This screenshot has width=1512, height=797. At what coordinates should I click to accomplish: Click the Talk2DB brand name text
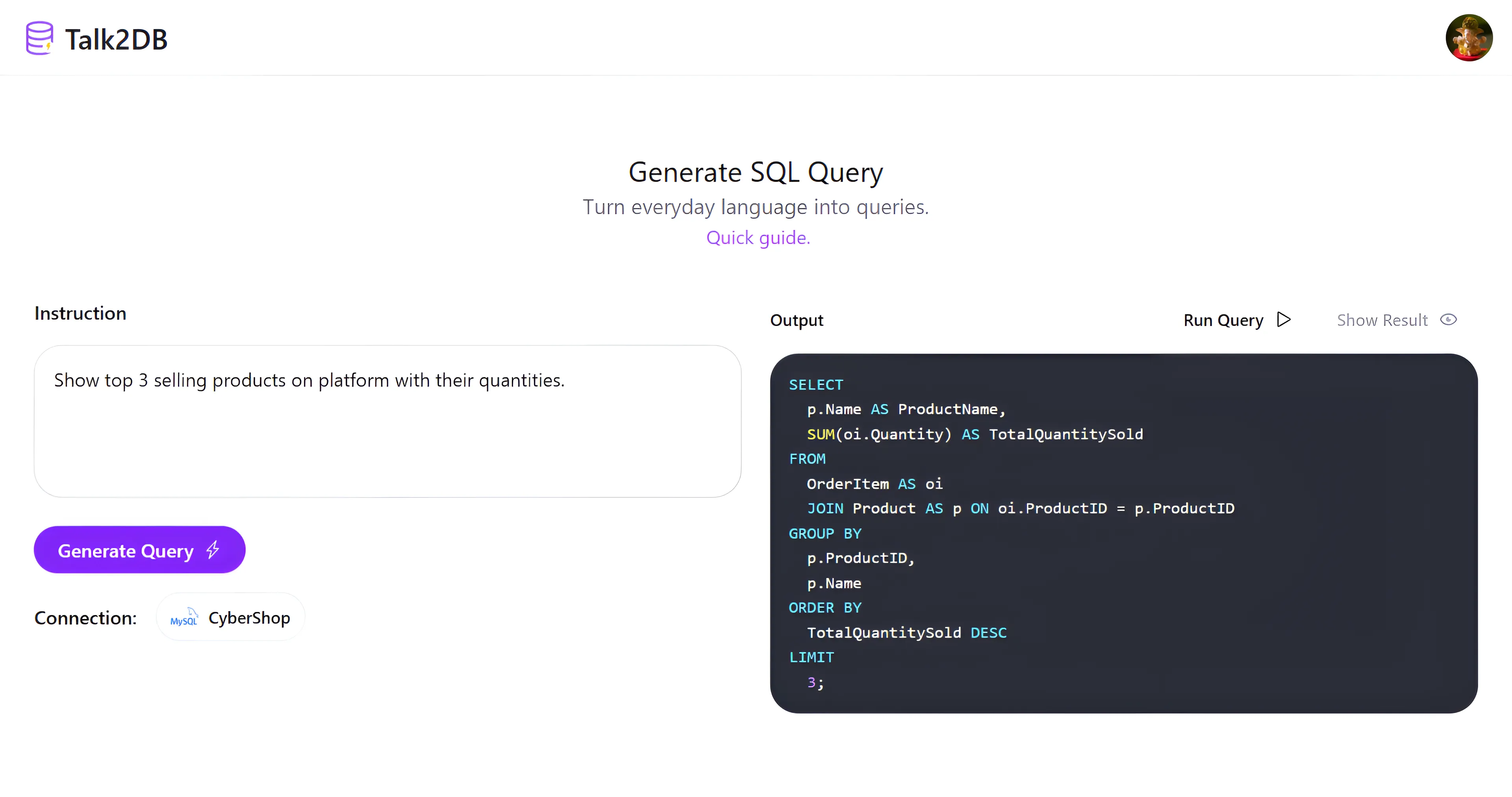(116, 40)
